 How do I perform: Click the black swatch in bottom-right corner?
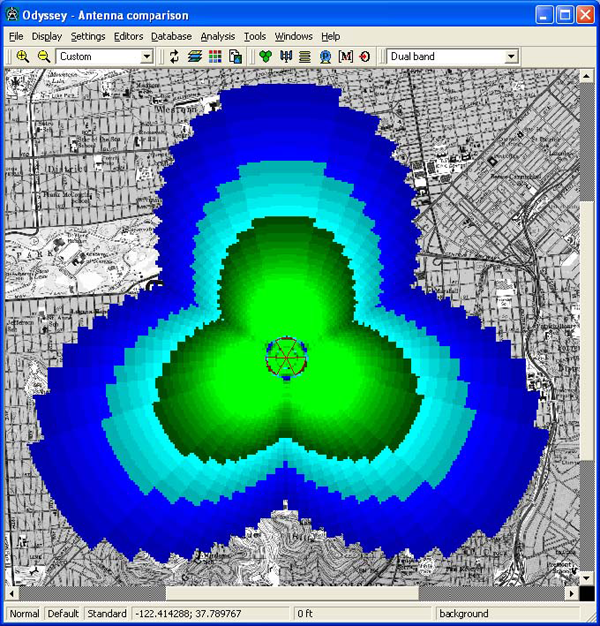pyautogui.click(x=587, y=593)
